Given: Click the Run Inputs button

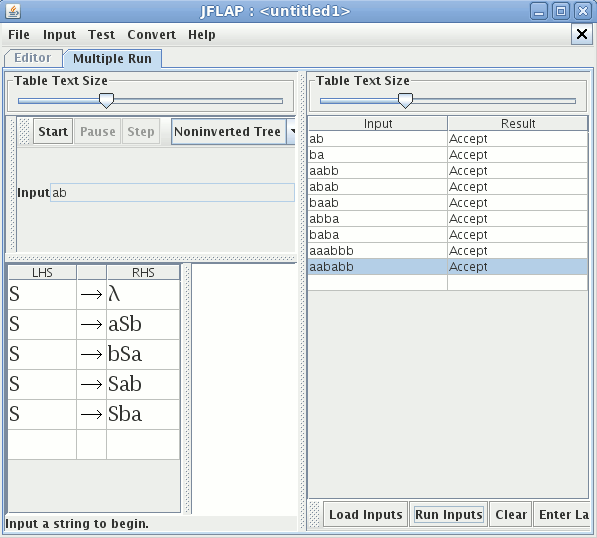Looking at the screenshot, I should pyautogui.click(x=449, y=514).
